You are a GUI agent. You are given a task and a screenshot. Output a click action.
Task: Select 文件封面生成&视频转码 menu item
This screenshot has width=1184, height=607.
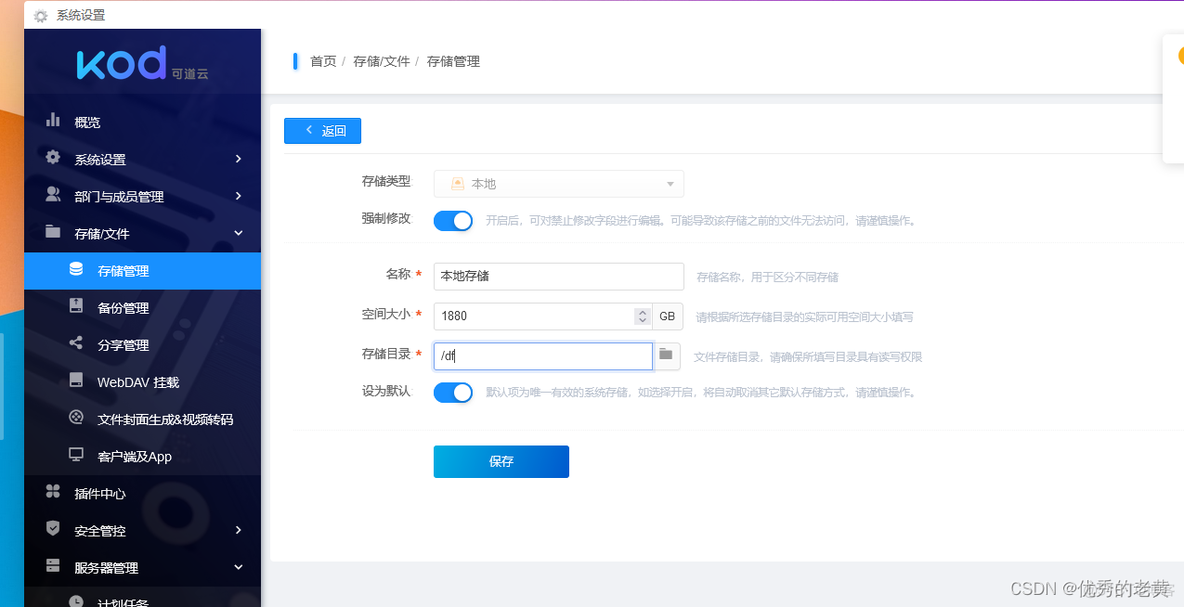coord(164,419)
